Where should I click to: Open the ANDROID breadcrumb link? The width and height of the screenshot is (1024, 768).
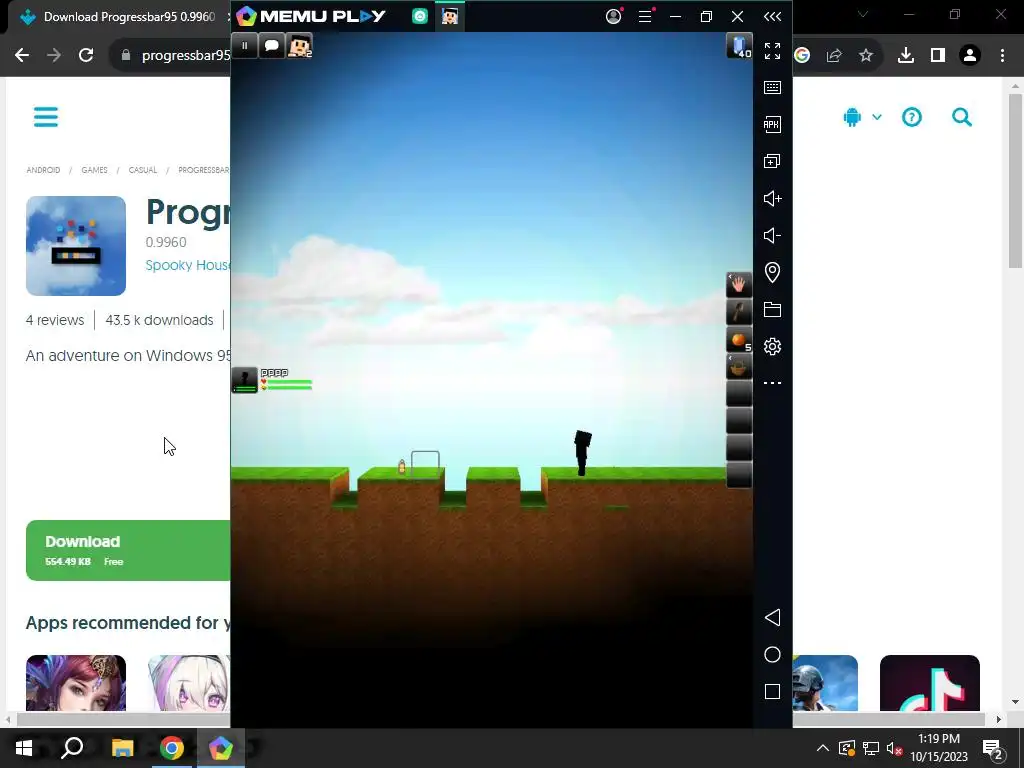tap(43, 170)
